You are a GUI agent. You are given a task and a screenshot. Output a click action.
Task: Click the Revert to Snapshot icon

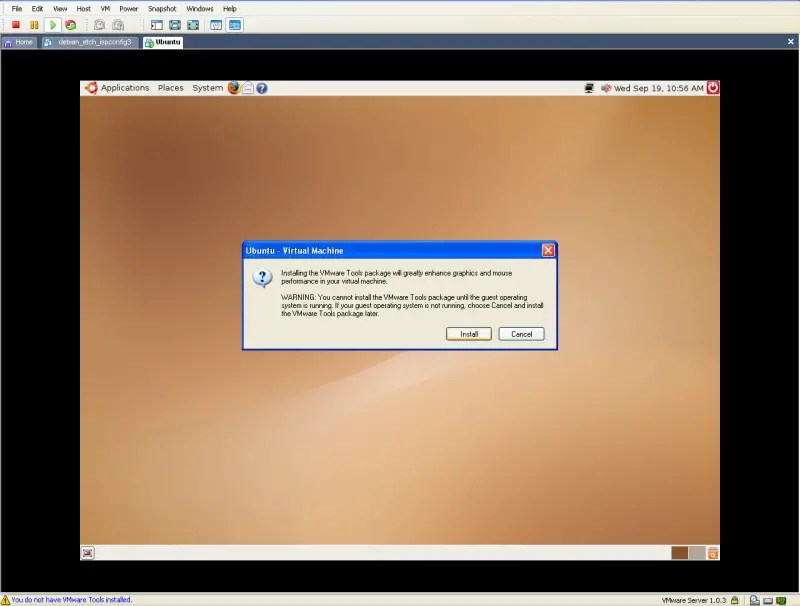point(118,24)
